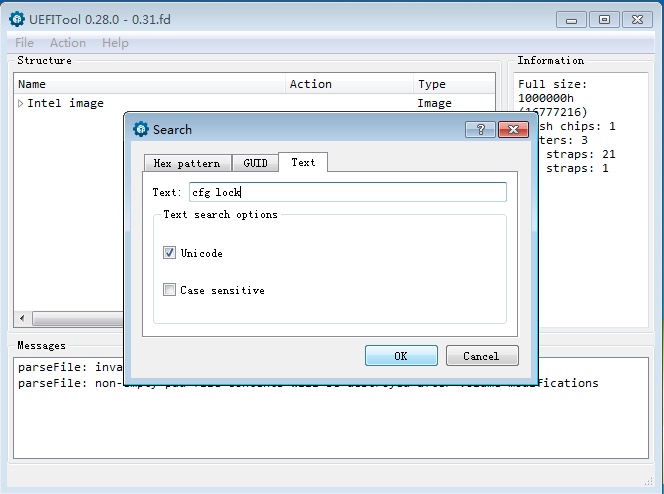
Task: Select the Intel image tree row
Action: click(254, 103)
